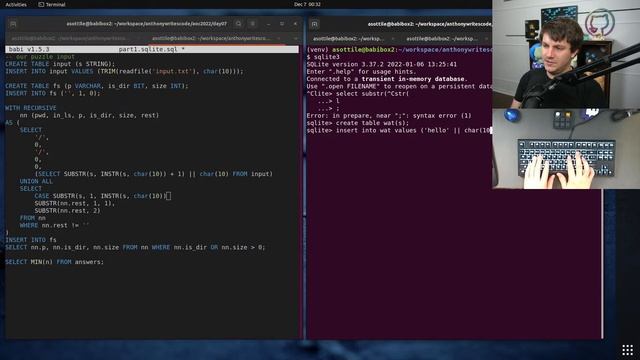Click right terminal window title text
The image size is (640, 360).
(429, 24)
